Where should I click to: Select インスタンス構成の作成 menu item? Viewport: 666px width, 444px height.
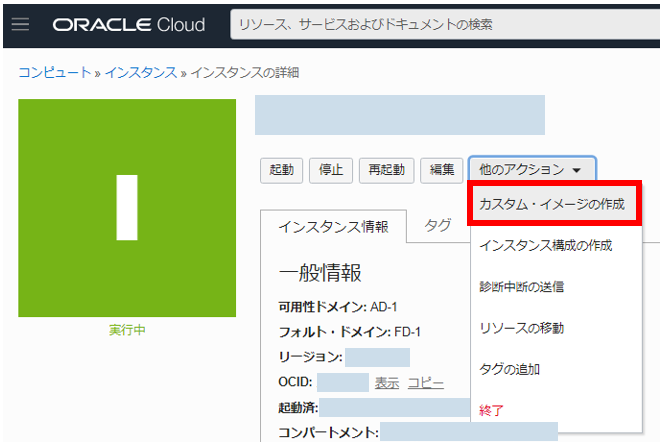tap(546, 245)
